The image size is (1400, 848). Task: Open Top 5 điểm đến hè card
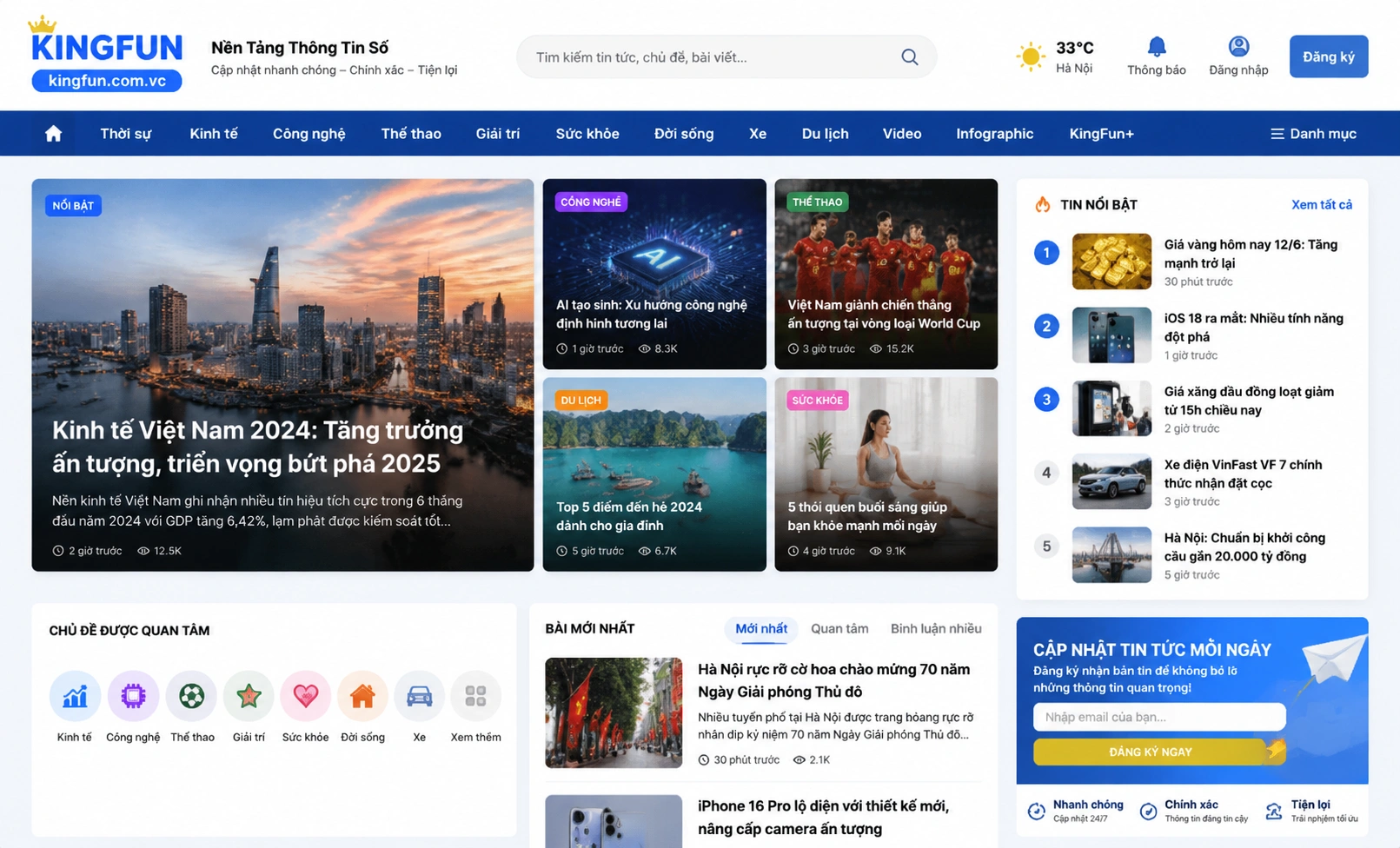click(x=654, y=474)
